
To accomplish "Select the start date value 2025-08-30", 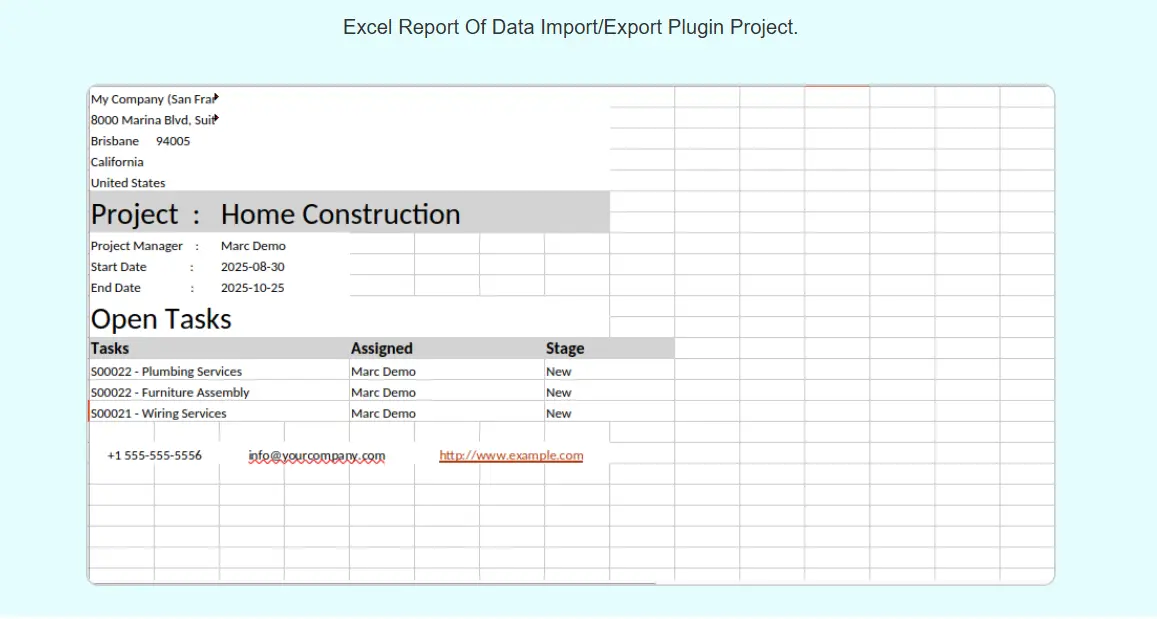I will pyautogui.click(x=252, y=267).
